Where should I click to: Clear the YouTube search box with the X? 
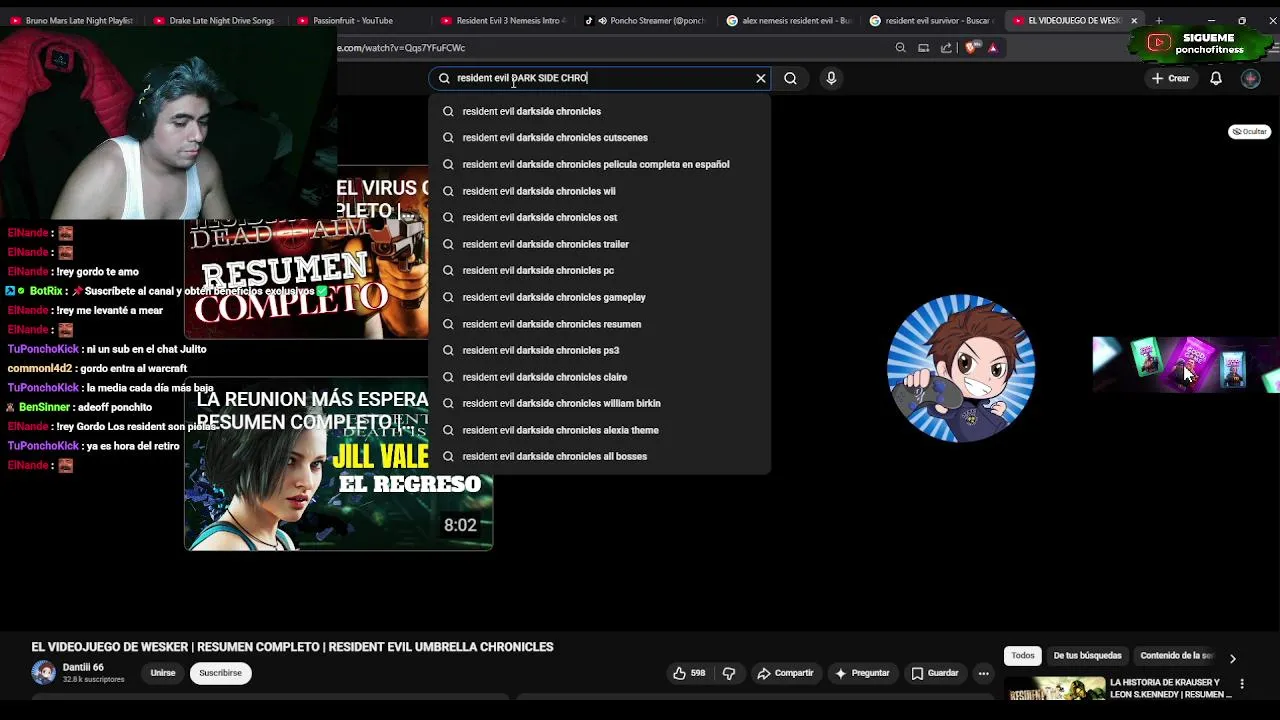pos(761,78)
